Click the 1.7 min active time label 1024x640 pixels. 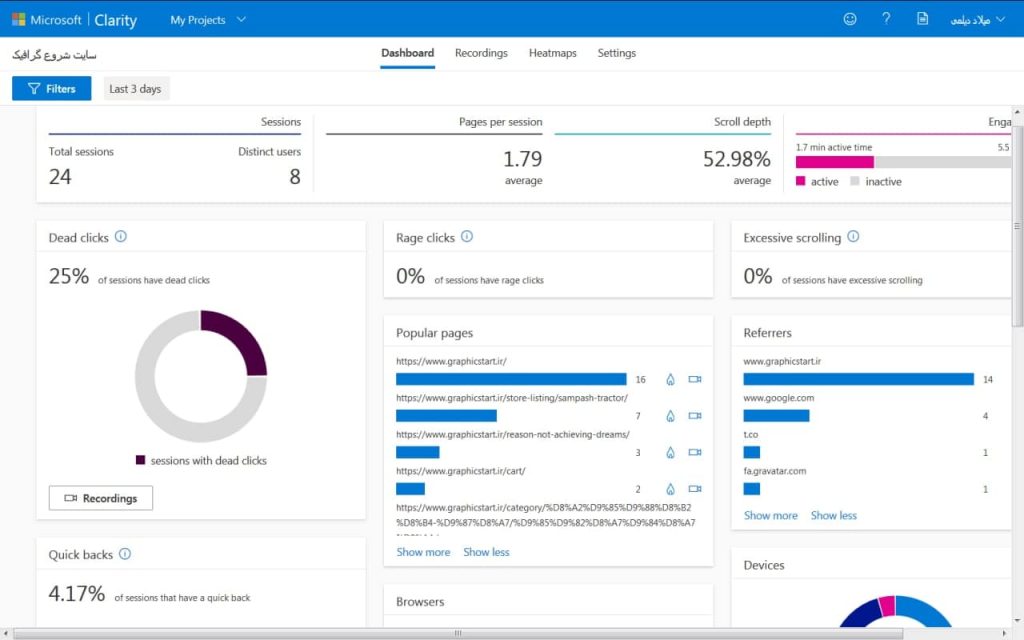point(834,148)
